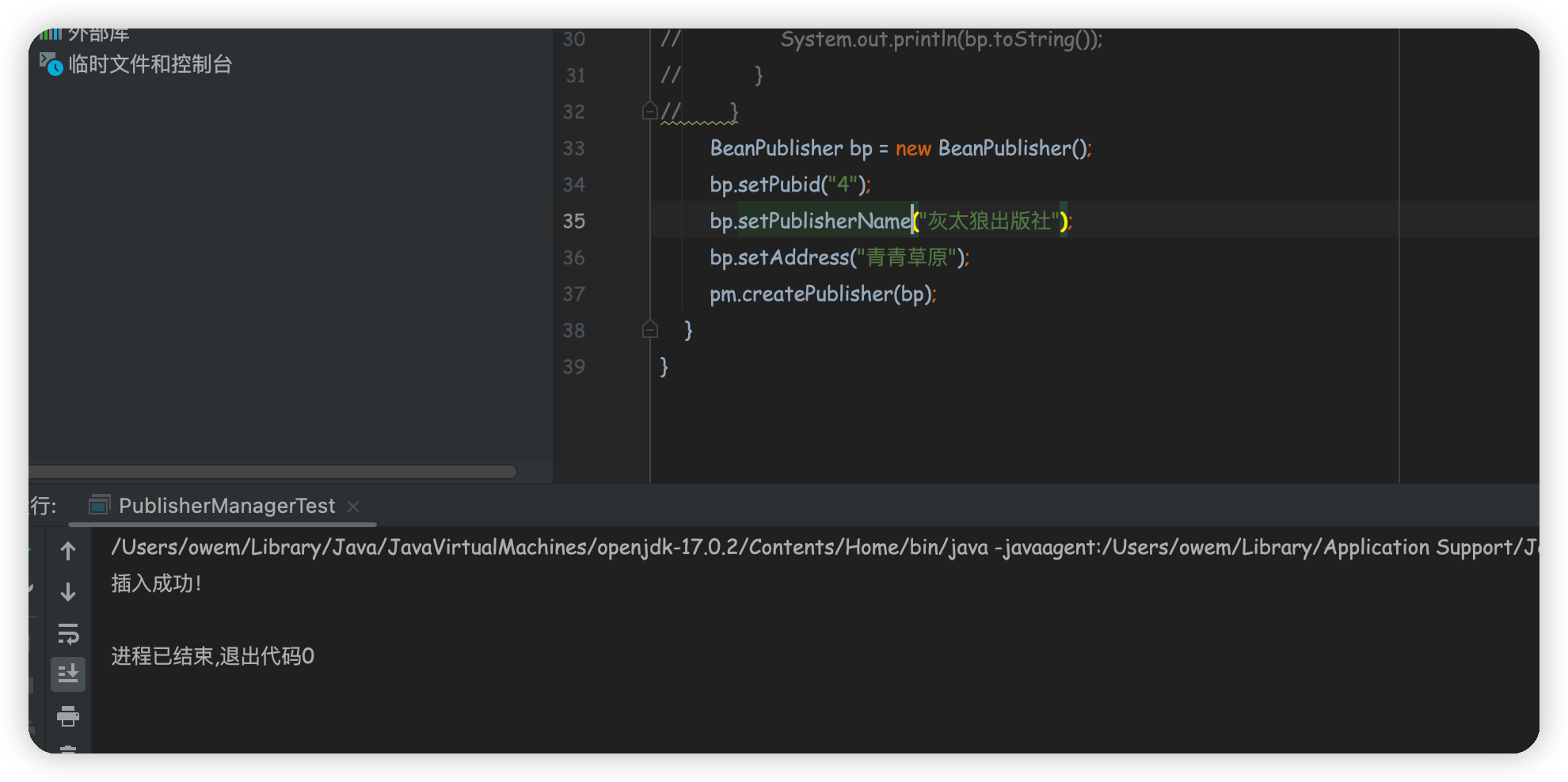Collapse the code fold marker at line 38
This screenshot has width=1568, height=782.
point(650,329)
